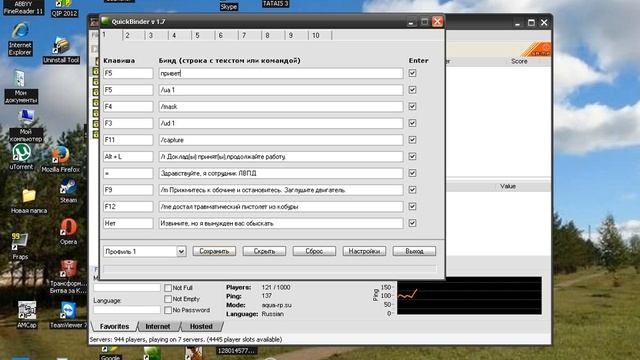Open Трансформеры game desktop shortcut
The width and height of the screenshot is (640, 360).
pos(68,277)
